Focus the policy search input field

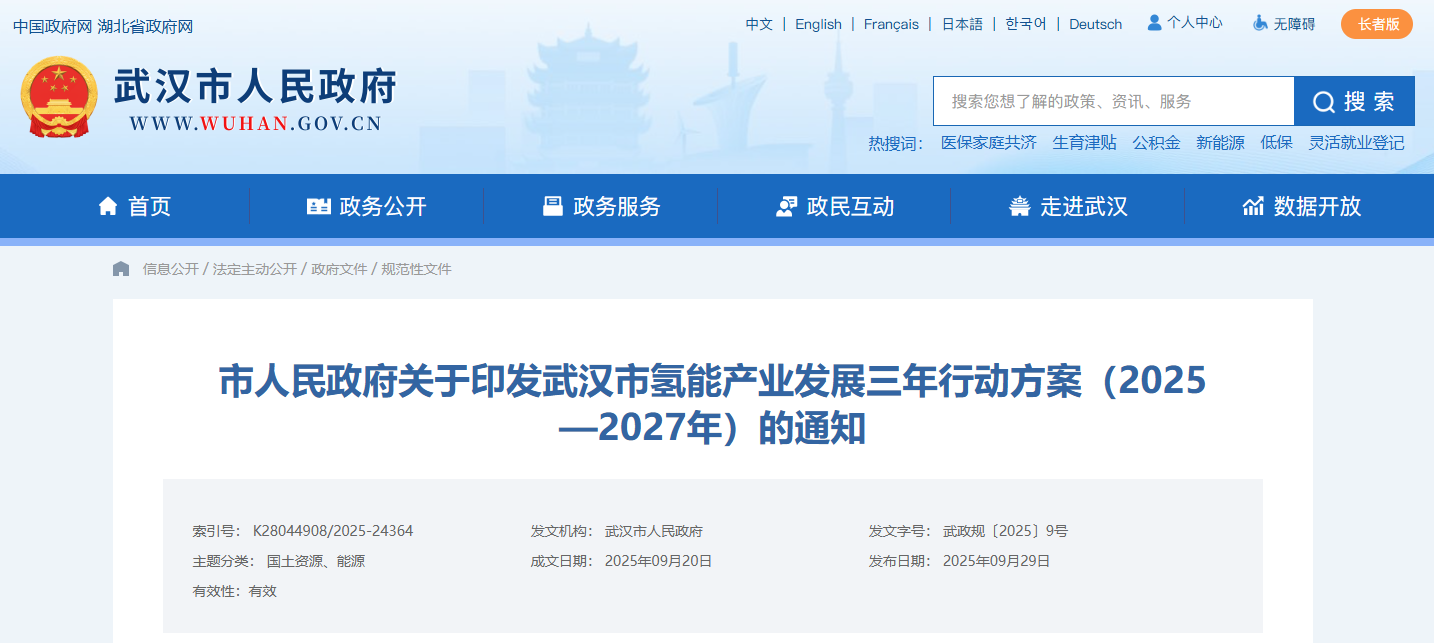click(x=1112, y=101)
